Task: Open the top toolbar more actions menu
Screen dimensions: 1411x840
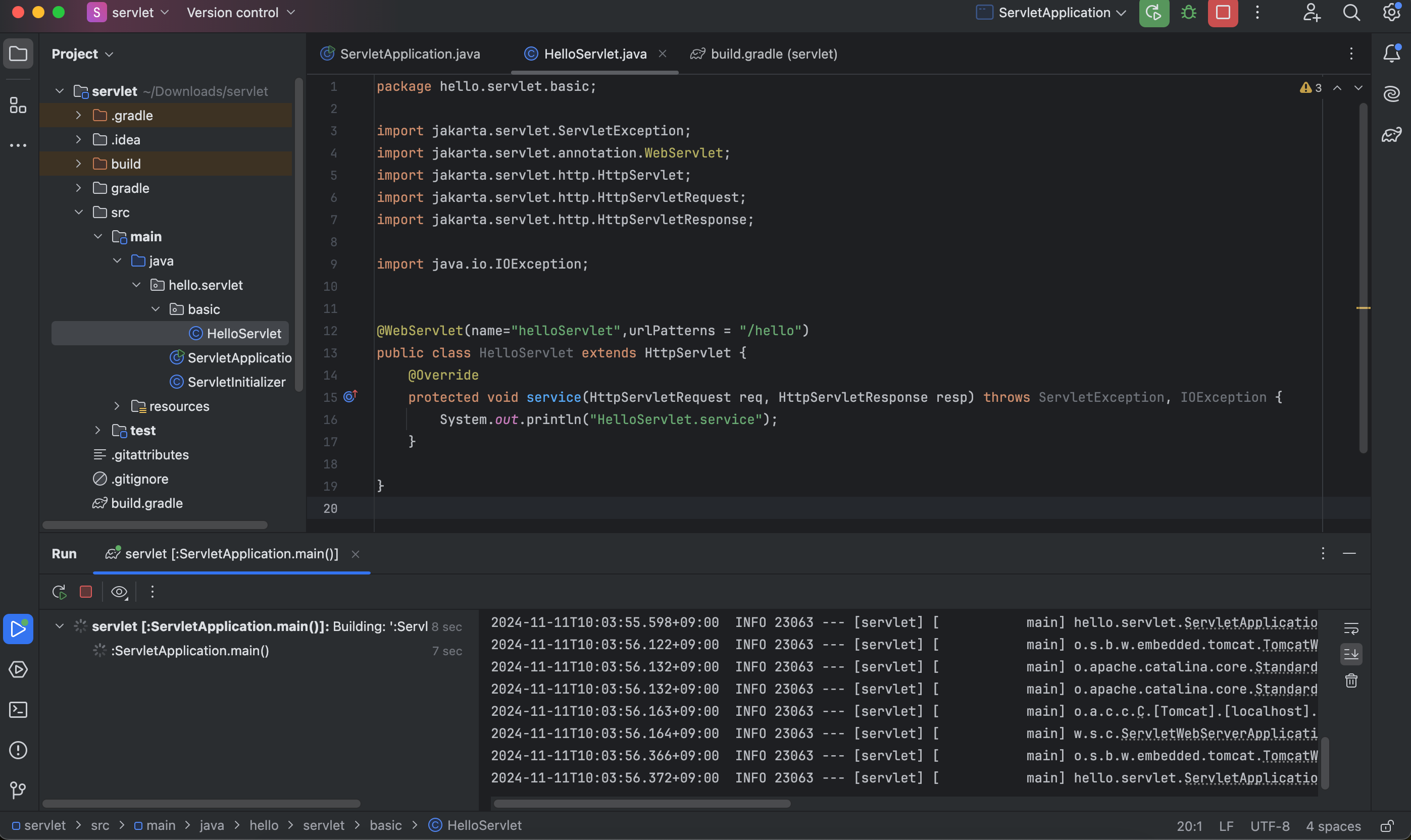Action: (1257, 13)
